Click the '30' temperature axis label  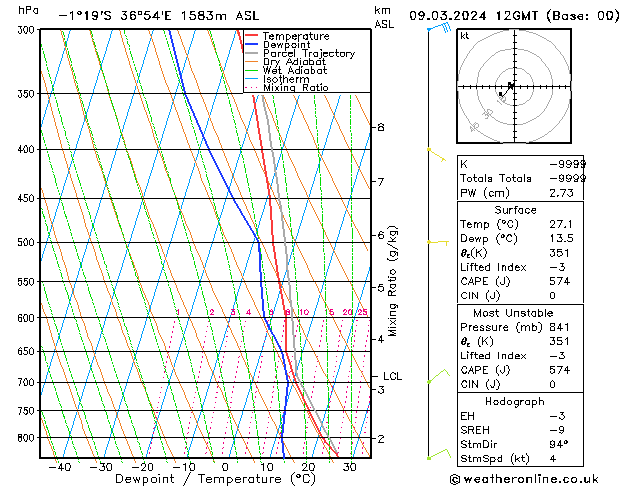point(349,467)
